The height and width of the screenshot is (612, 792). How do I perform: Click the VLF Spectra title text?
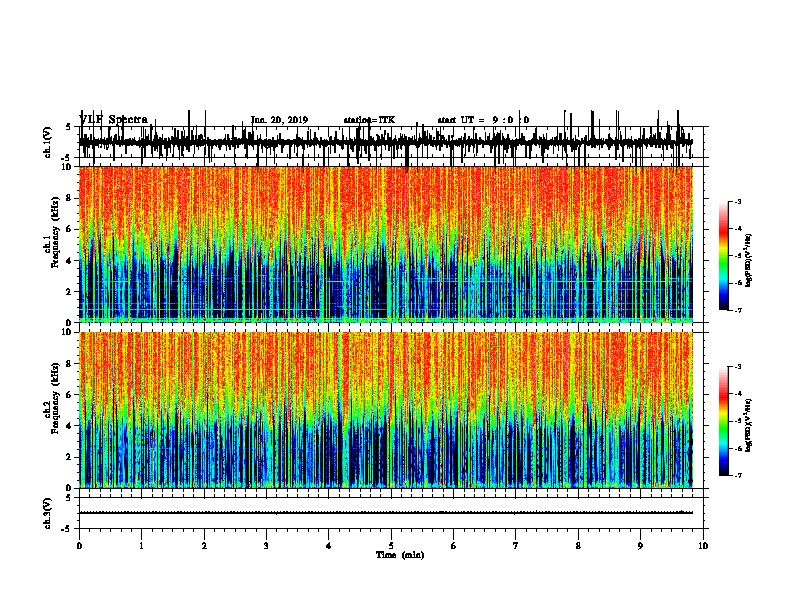(x=113, y=120)
